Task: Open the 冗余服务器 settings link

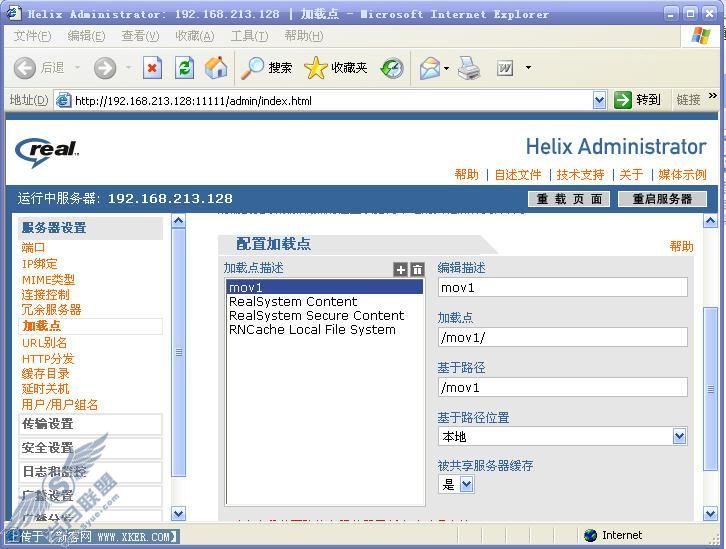Action: [51, 310]
